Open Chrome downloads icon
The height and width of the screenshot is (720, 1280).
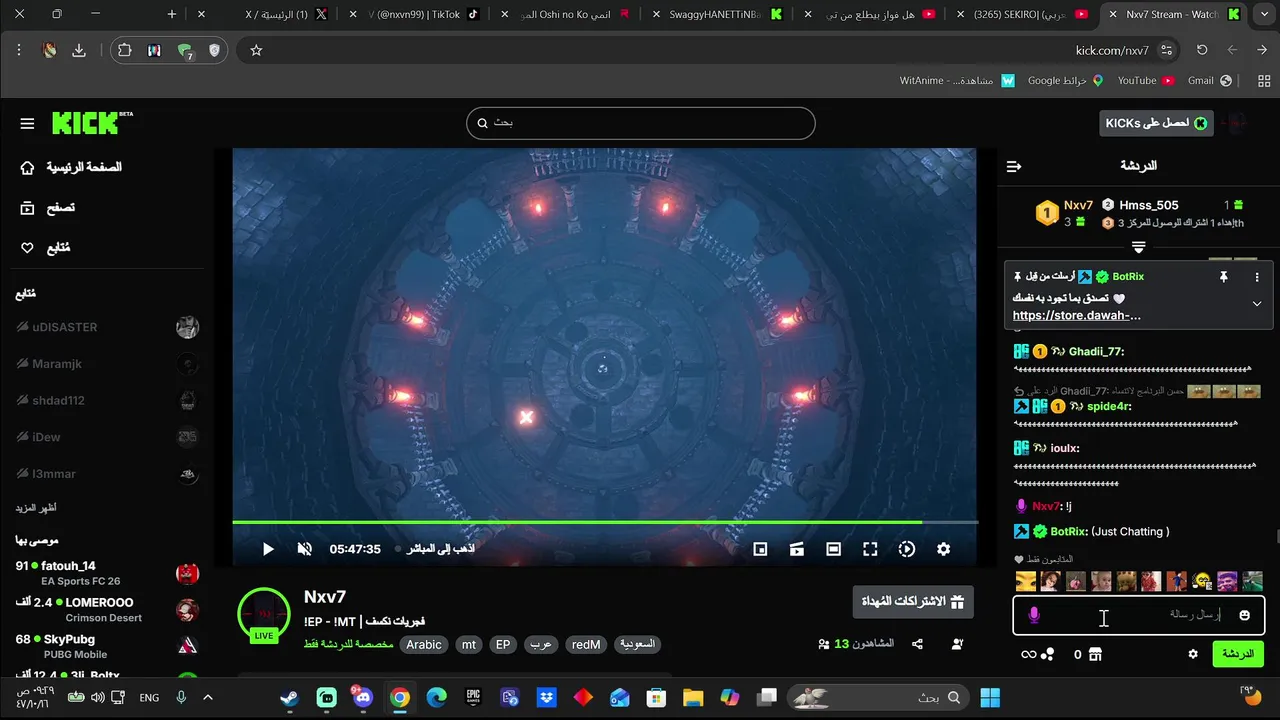click(79, 50)
